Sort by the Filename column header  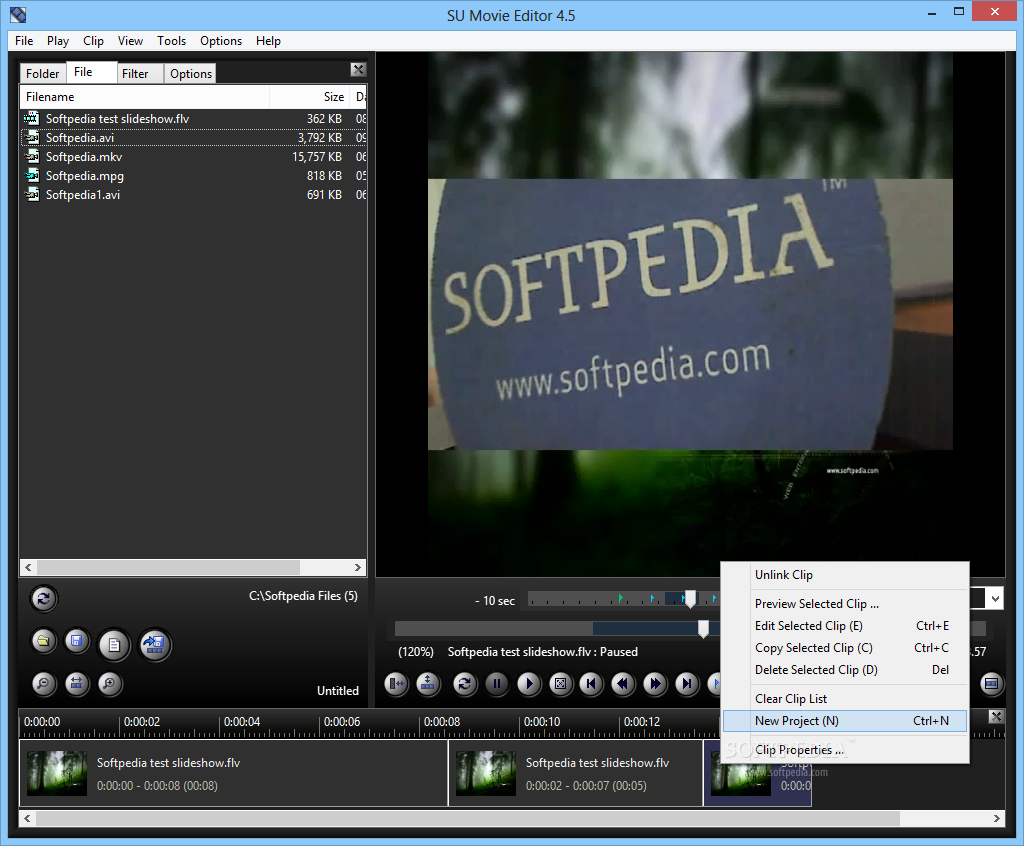click(145, 97)
